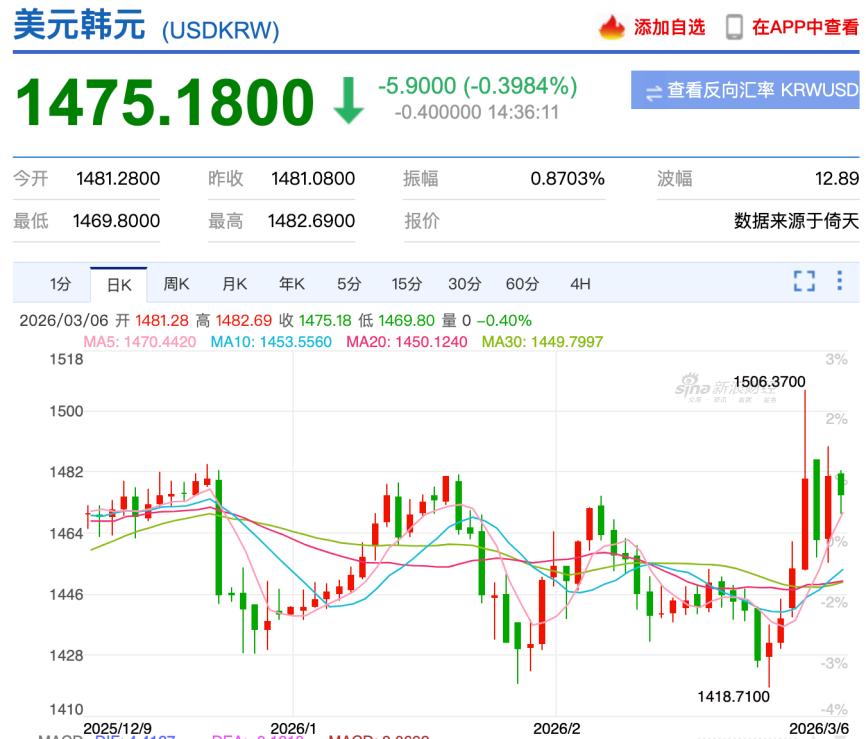
Task: Switch to the 周K weekly chart tab
Action: click(x=177, y=284)
